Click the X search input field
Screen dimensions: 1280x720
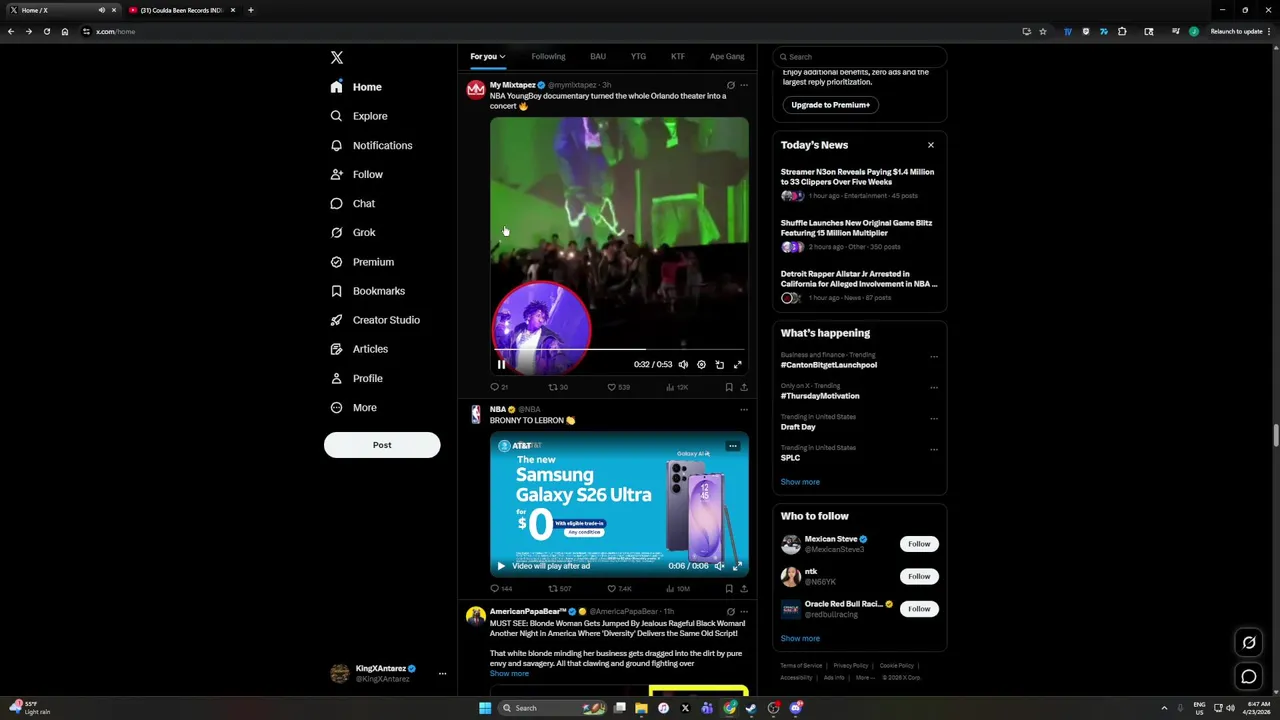pos(860,57)
